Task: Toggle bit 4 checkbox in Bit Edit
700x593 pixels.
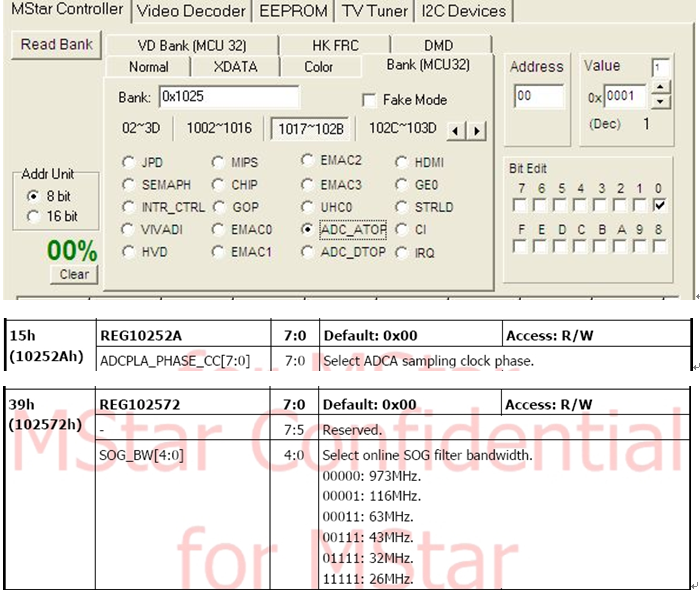Action: [x=580, y=205]
